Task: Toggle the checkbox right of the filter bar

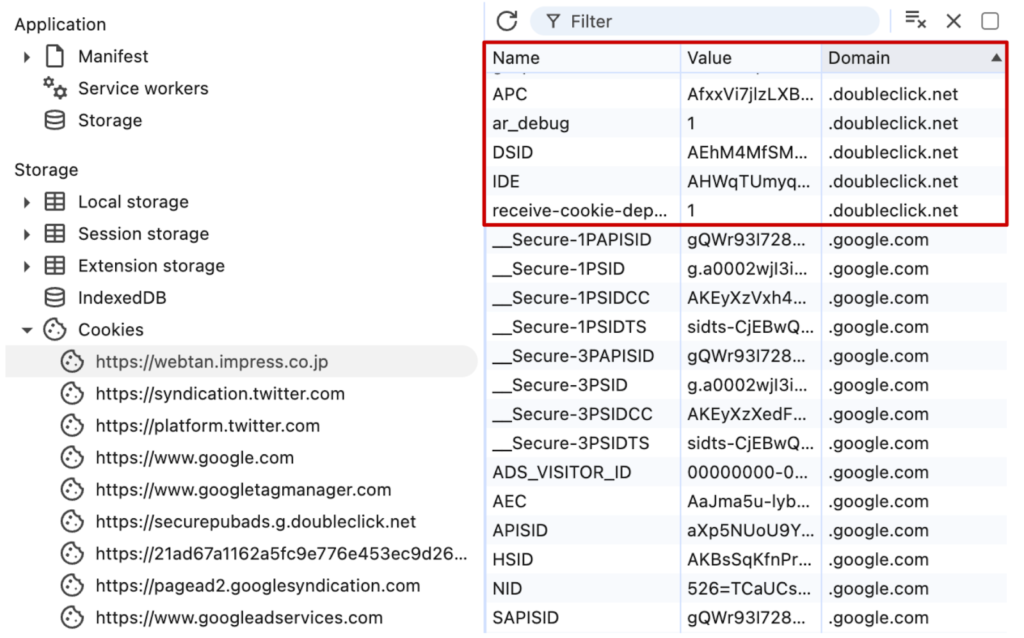Action: coord(990,21)
